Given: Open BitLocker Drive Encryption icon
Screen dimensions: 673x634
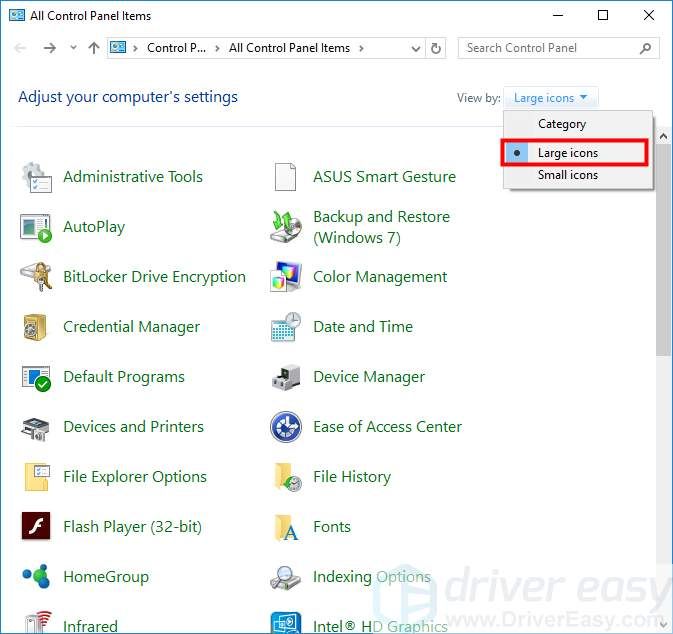Looking at the screenshot, I should point(36,277).
